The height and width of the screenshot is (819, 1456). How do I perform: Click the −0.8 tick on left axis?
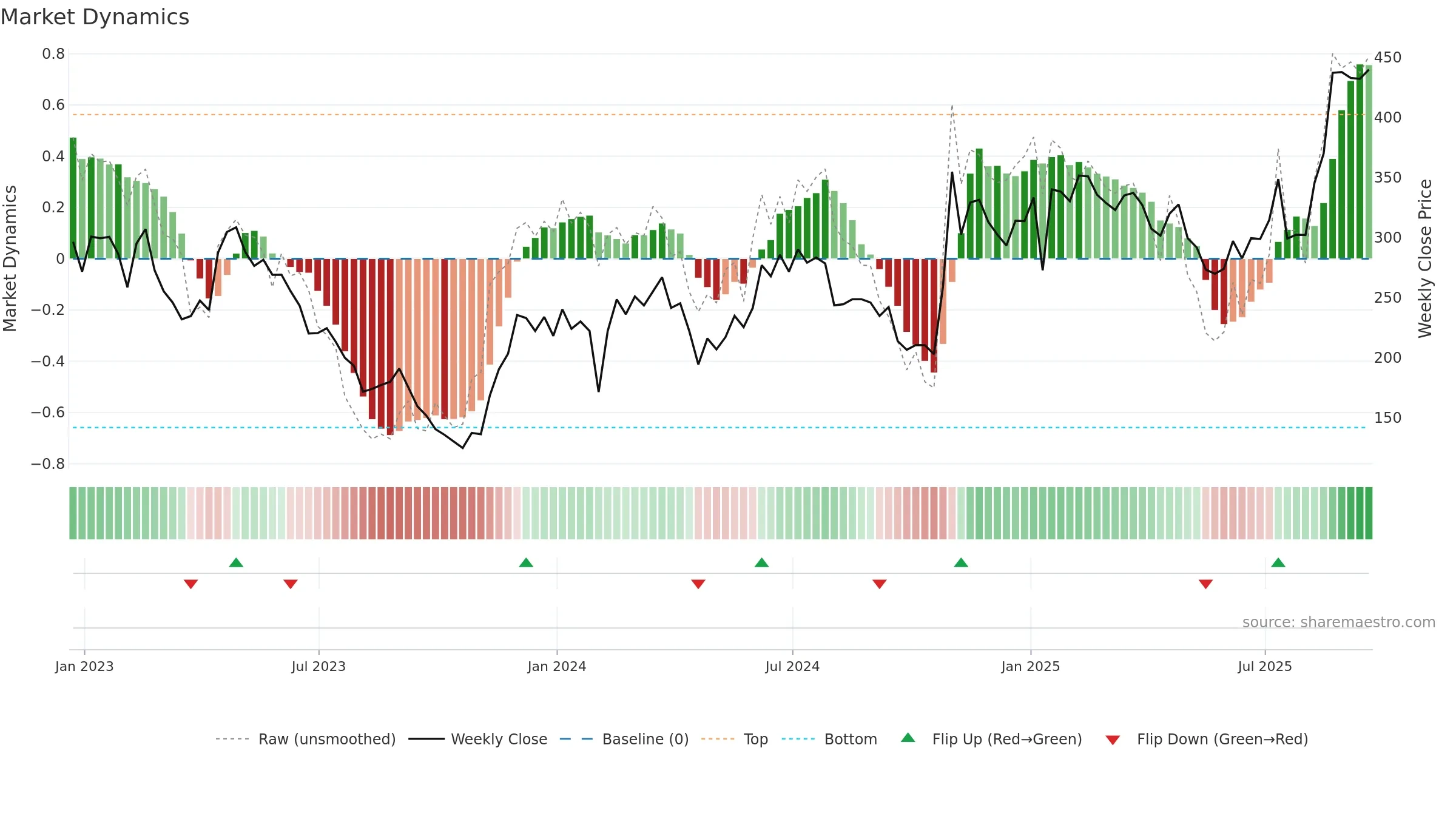pos(48,464)
